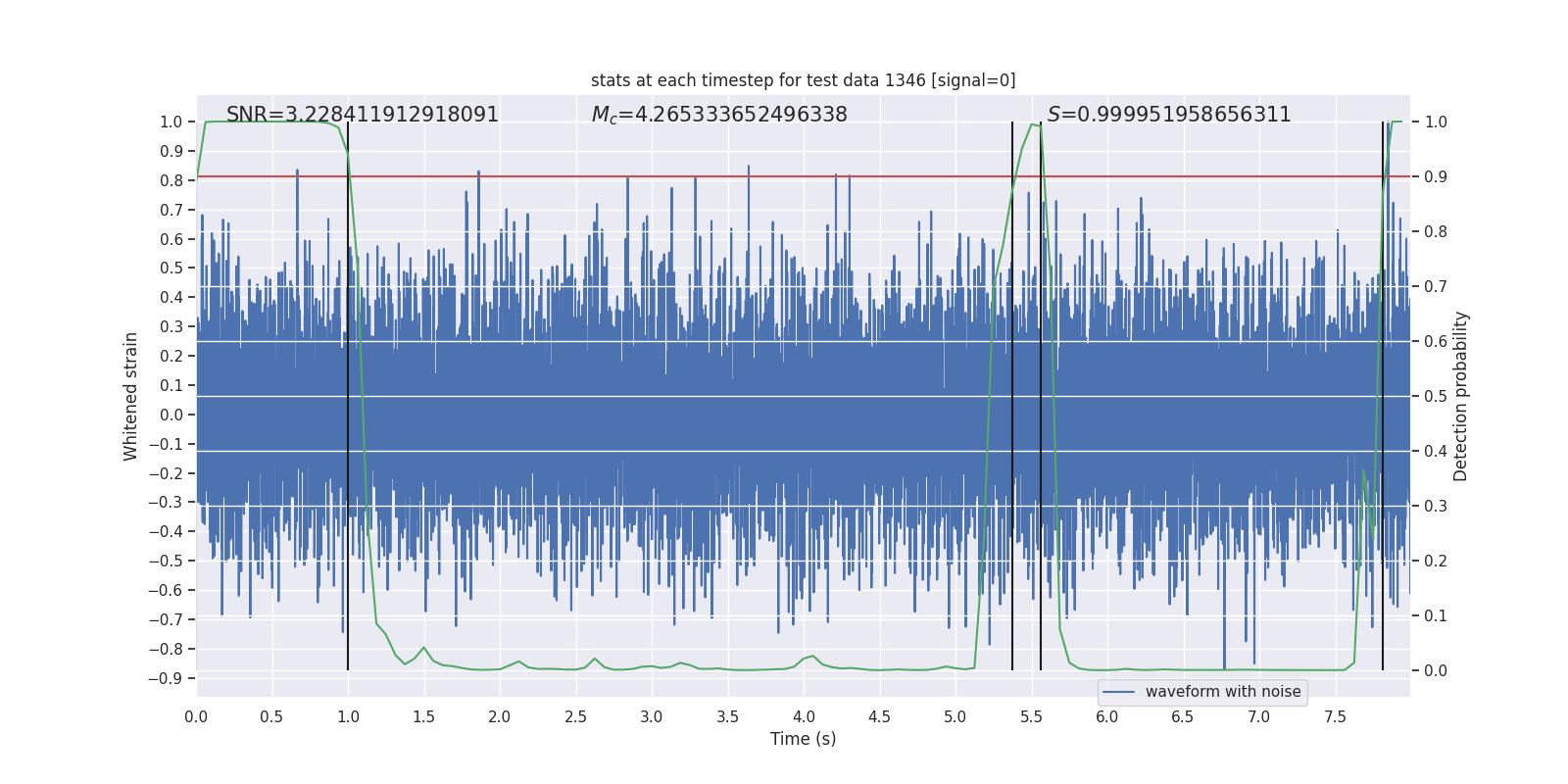Click the 5.0 tick on the Time axis
The height and width of the screenshot is (784, 1568).
click(x=955, y=716)
